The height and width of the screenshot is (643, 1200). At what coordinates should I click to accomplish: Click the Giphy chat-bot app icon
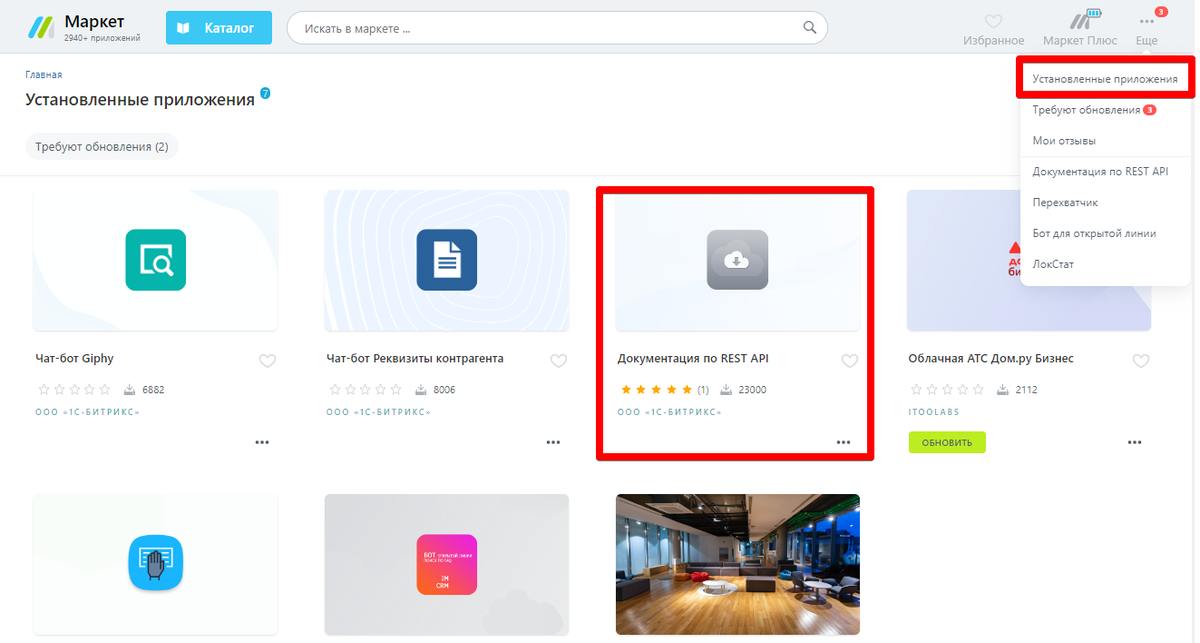[156, 260]
